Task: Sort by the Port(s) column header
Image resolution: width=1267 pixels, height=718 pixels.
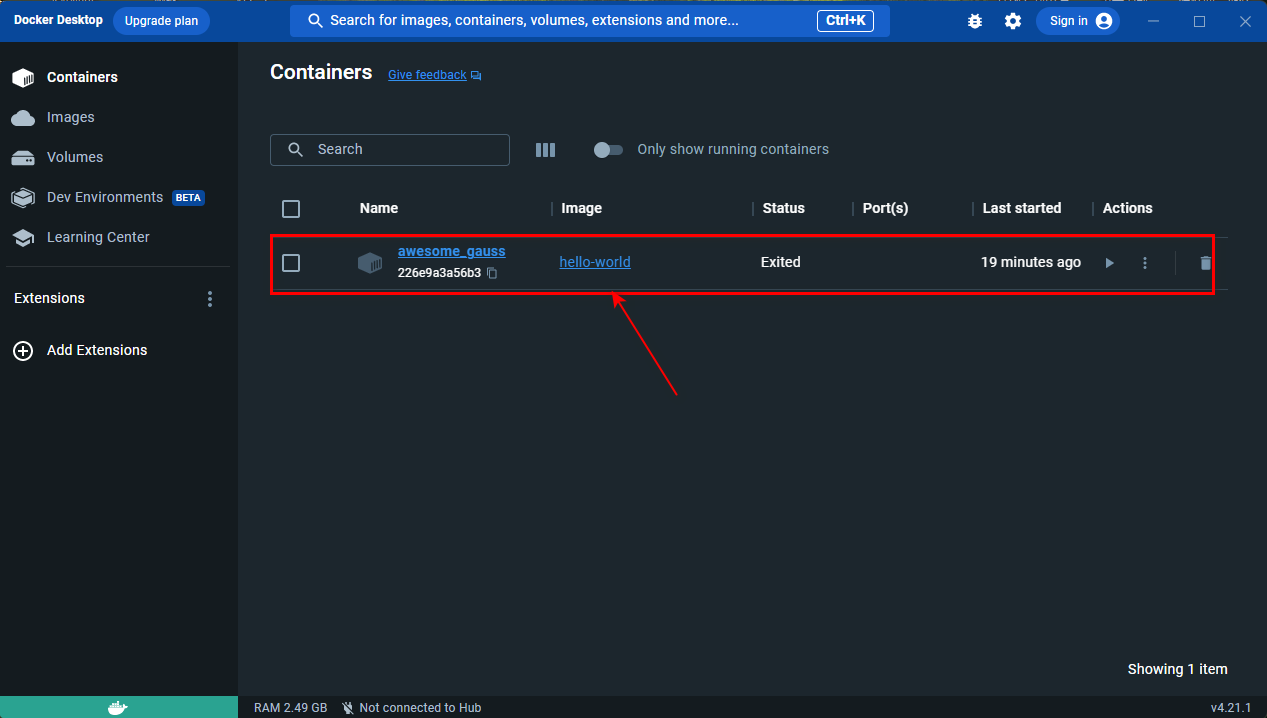Action: [x=885, y=208]
